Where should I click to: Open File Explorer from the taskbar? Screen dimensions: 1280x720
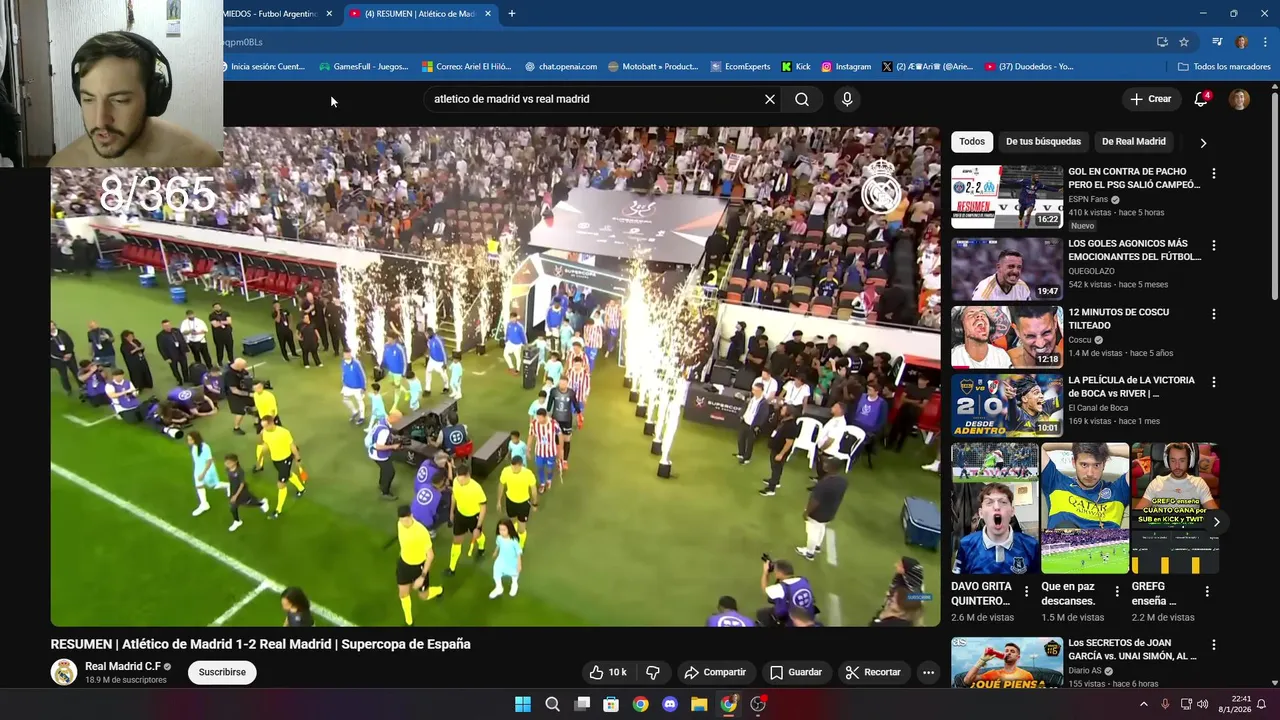699,704
